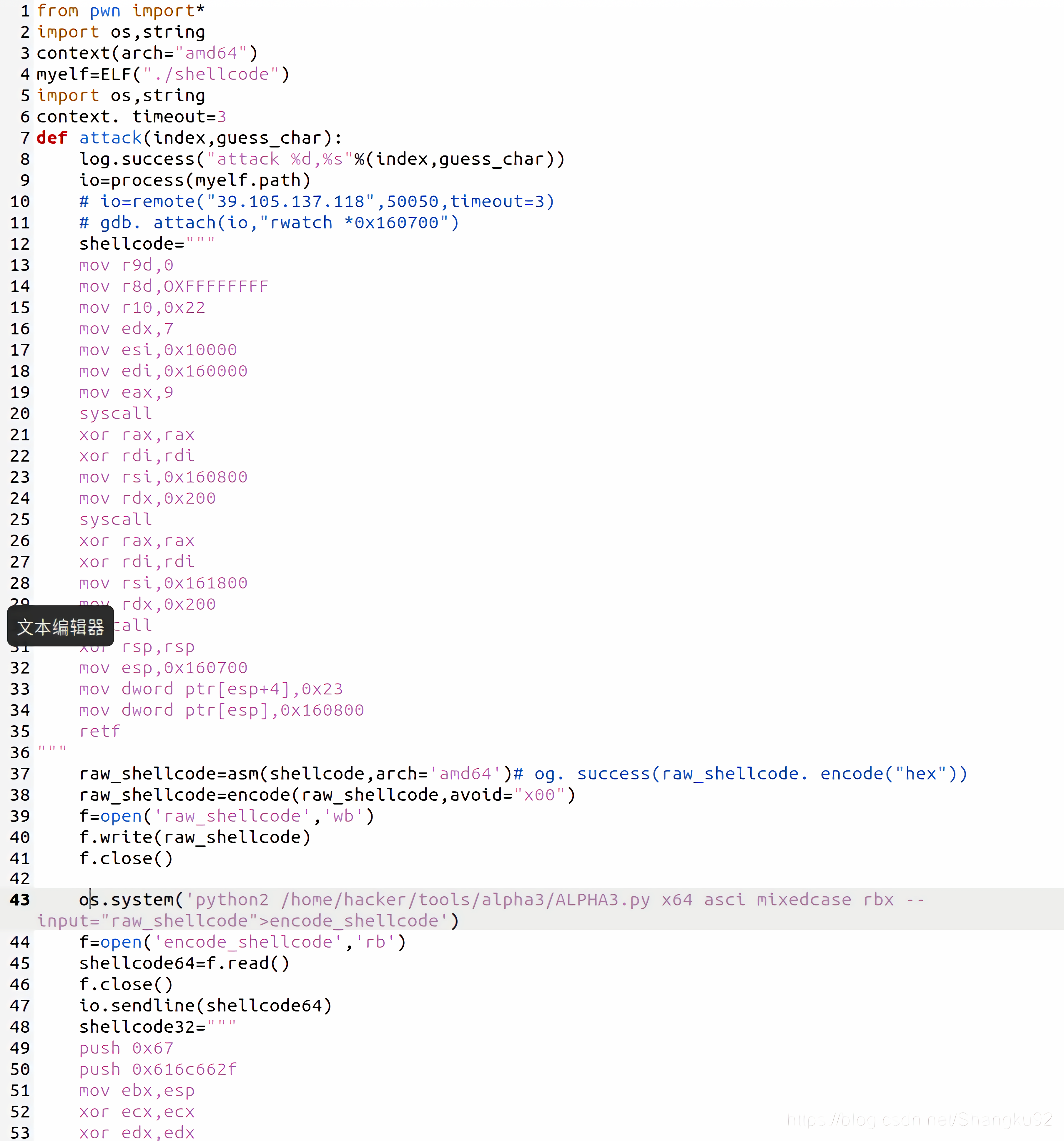Click line number 7 in gutter

pyautogui.click(x=25, y=138)
